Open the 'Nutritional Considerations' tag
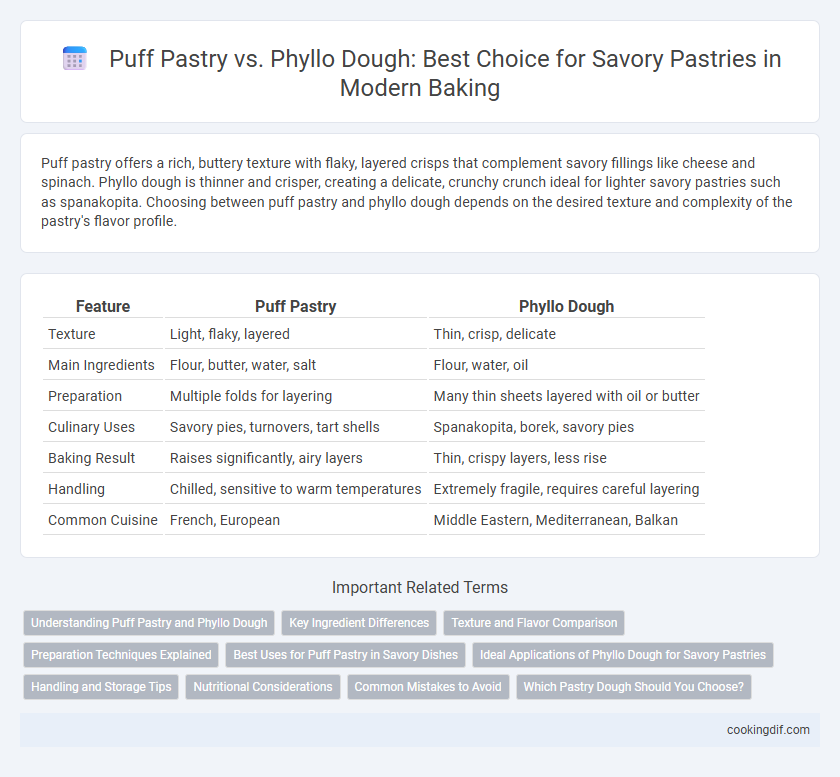Viewport: 840px width, 777px height. point(263,687)
